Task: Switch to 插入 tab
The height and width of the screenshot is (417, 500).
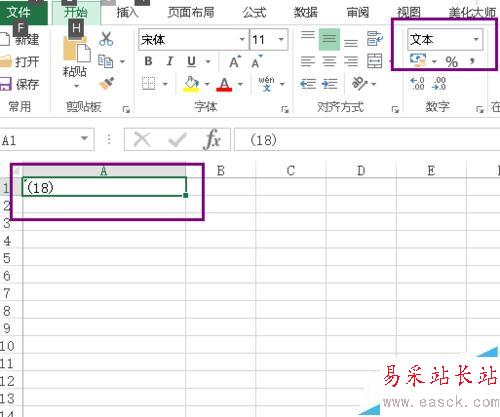Action: point(128,13)
